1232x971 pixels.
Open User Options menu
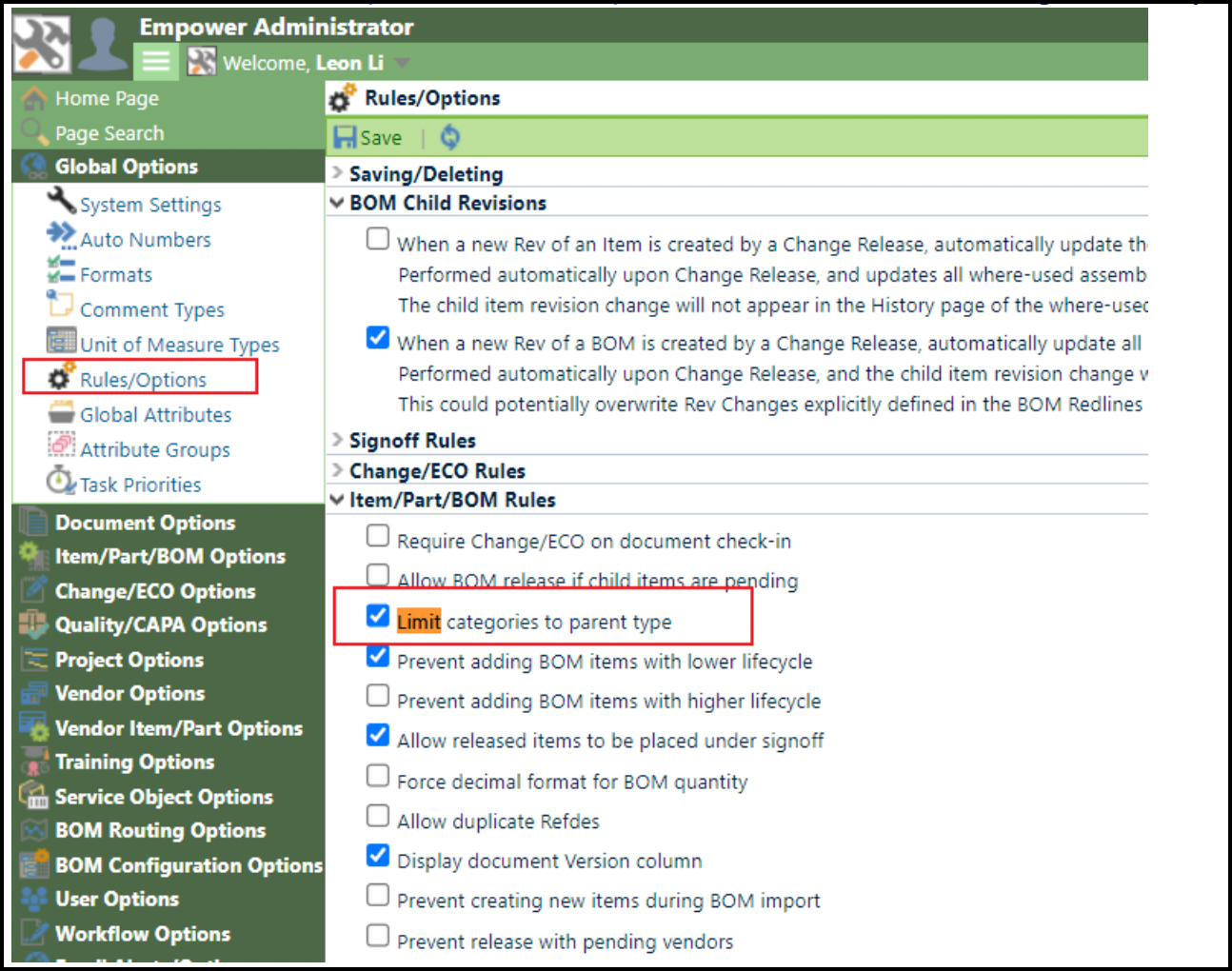(x=117, y=899)
